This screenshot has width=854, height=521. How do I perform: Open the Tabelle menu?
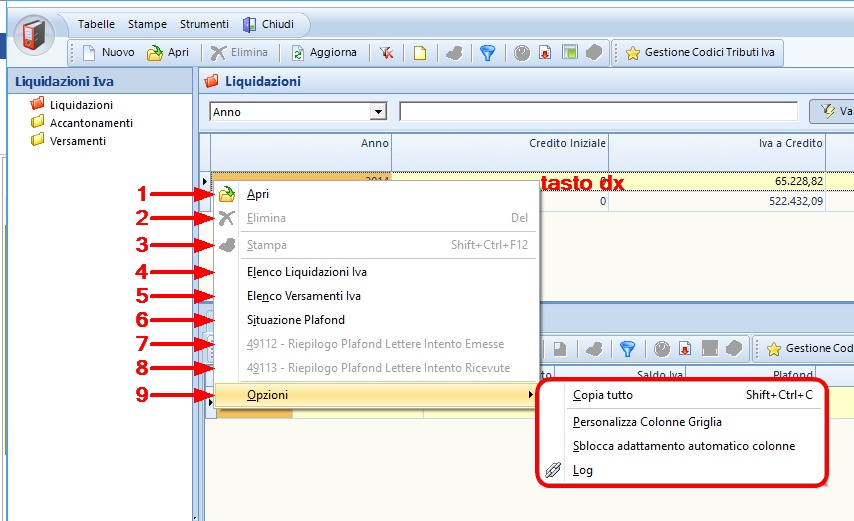pos(96,24)
